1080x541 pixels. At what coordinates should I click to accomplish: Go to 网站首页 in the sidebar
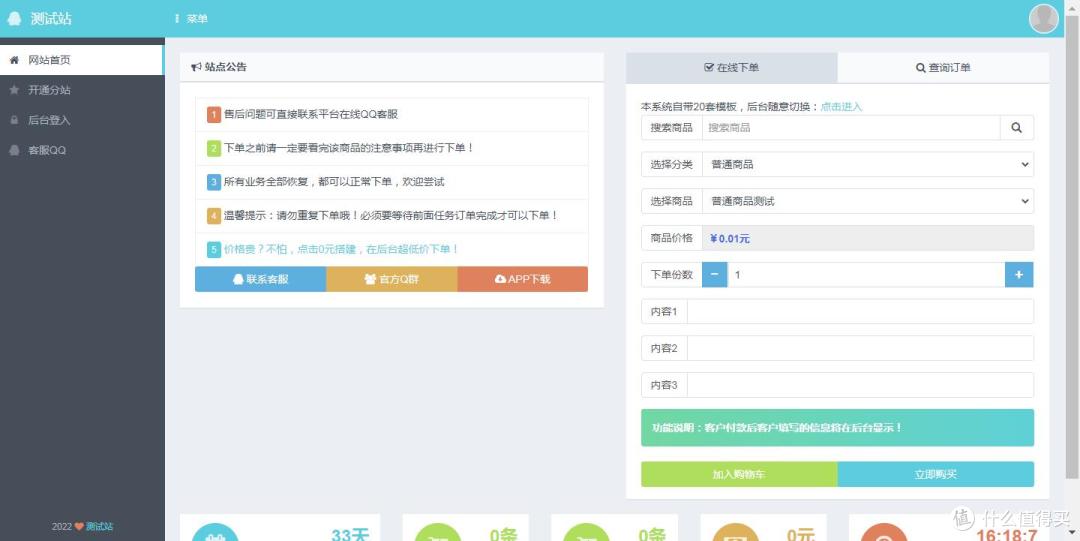[82, 60]
